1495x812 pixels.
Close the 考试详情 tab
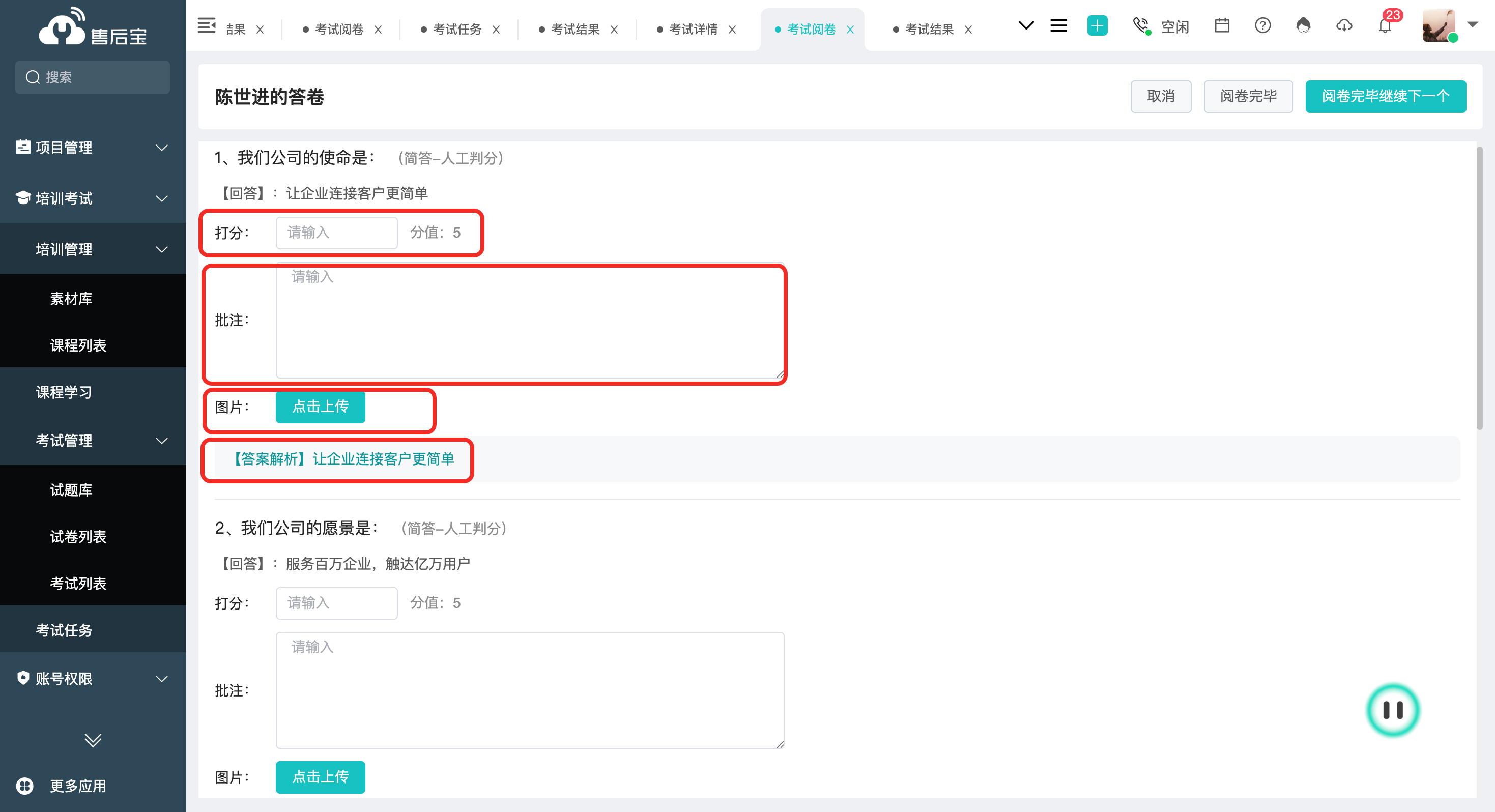click(x=732, y=30)
